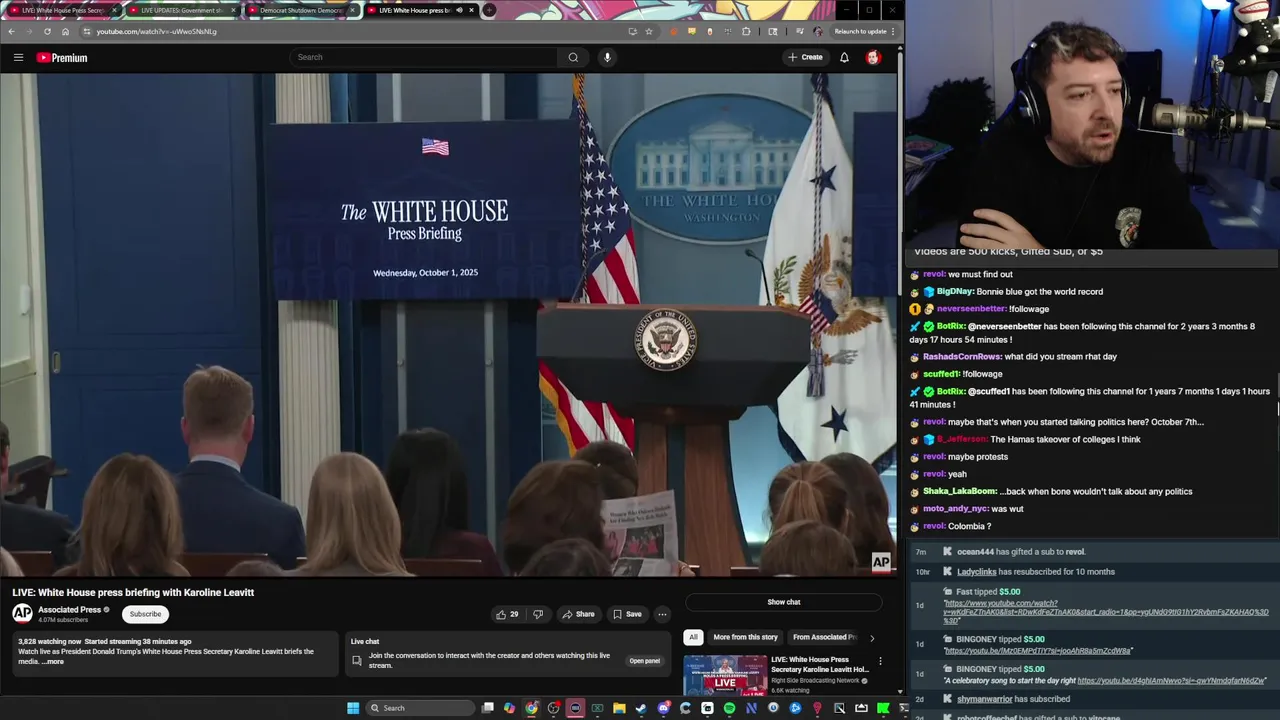Image resolution: width=1280 pixels, height=720 pixels.
Task: Open the YouTube hamburger guide menu
Action: (x=18, y=57)
